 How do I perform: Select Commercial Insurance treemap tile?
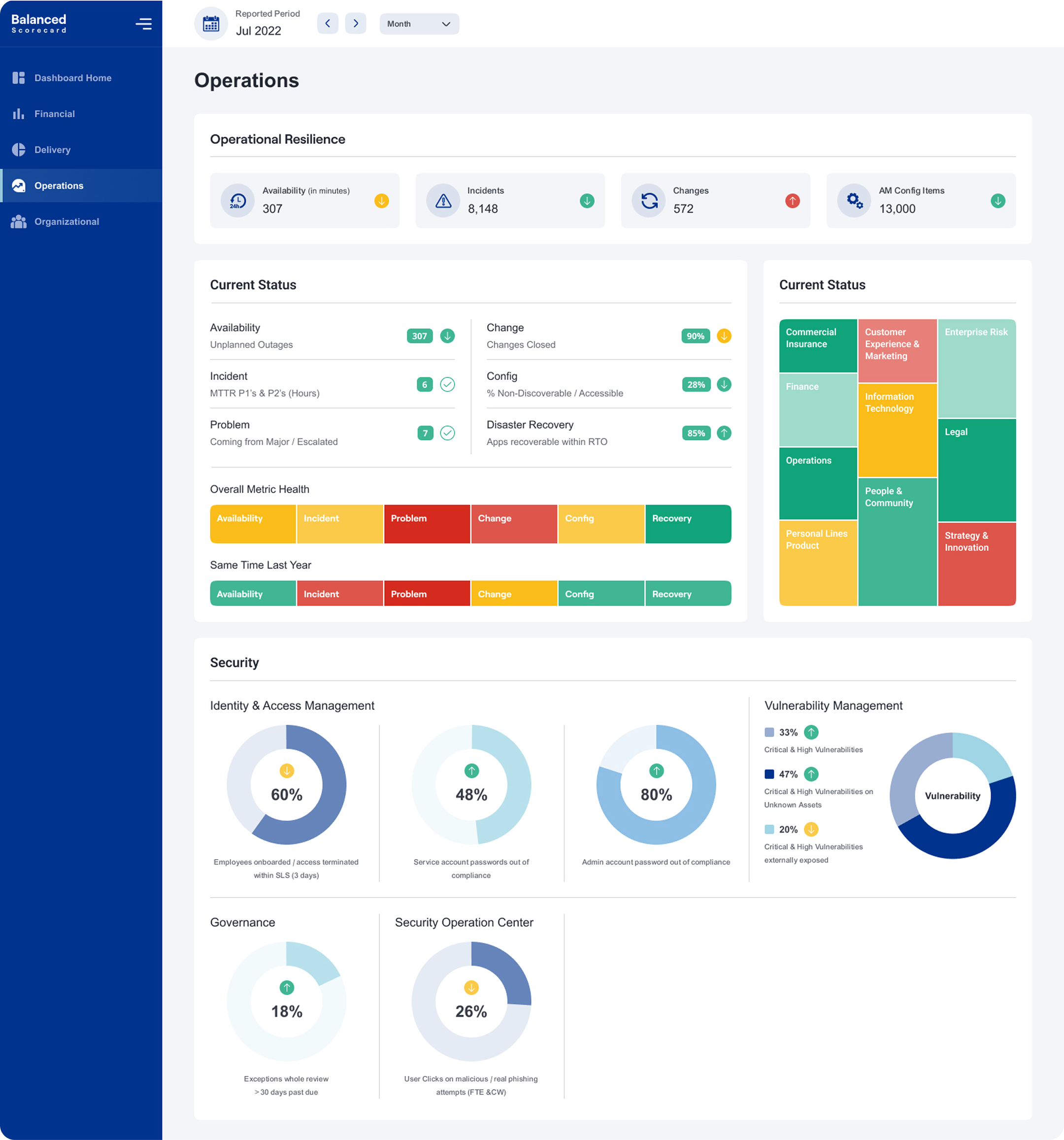point(818,346)
